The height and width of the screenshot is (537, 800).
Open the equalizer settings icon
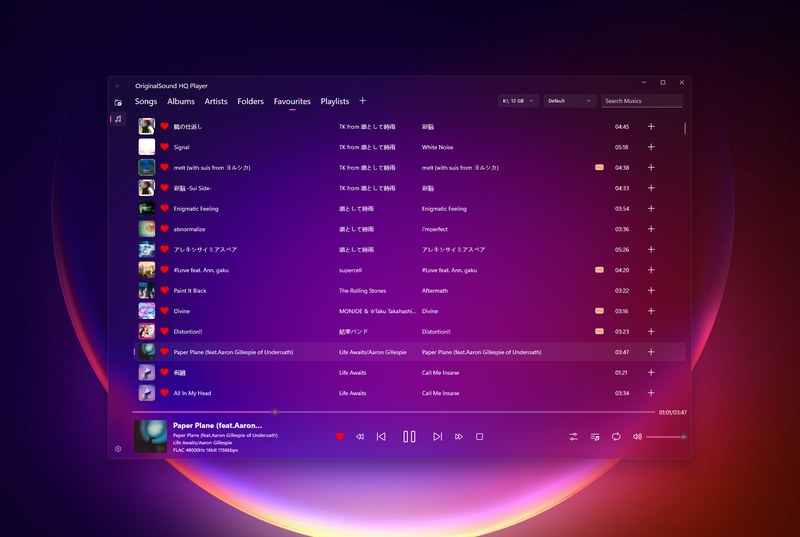pos(573,437)
